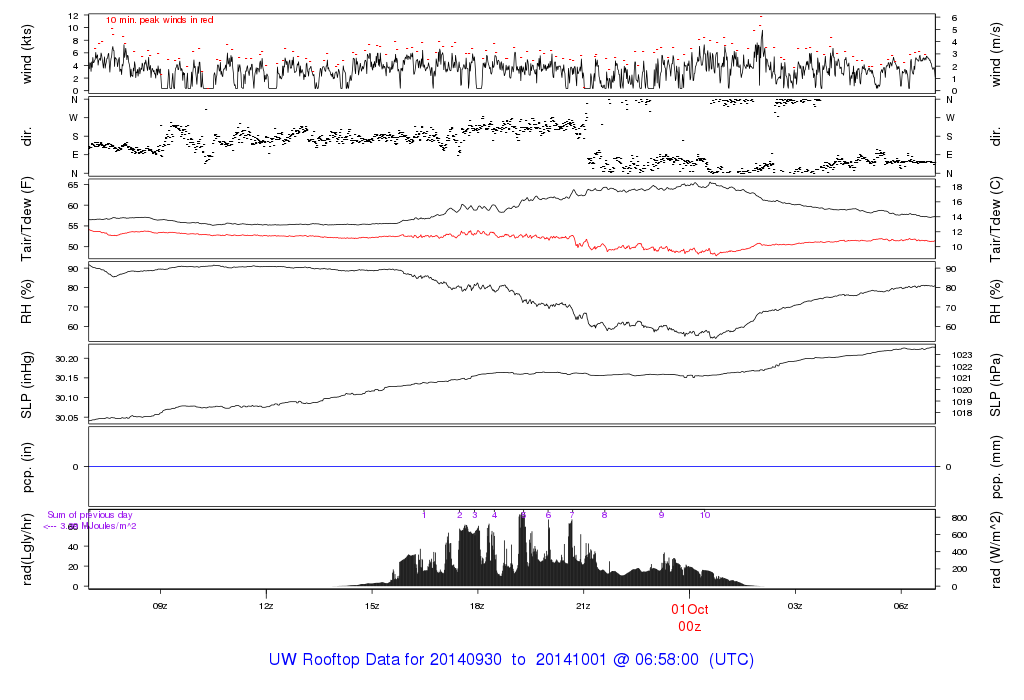Click purple hour marker '2' above radiation plot
1024x700 pixels.
tap(460, 515)
